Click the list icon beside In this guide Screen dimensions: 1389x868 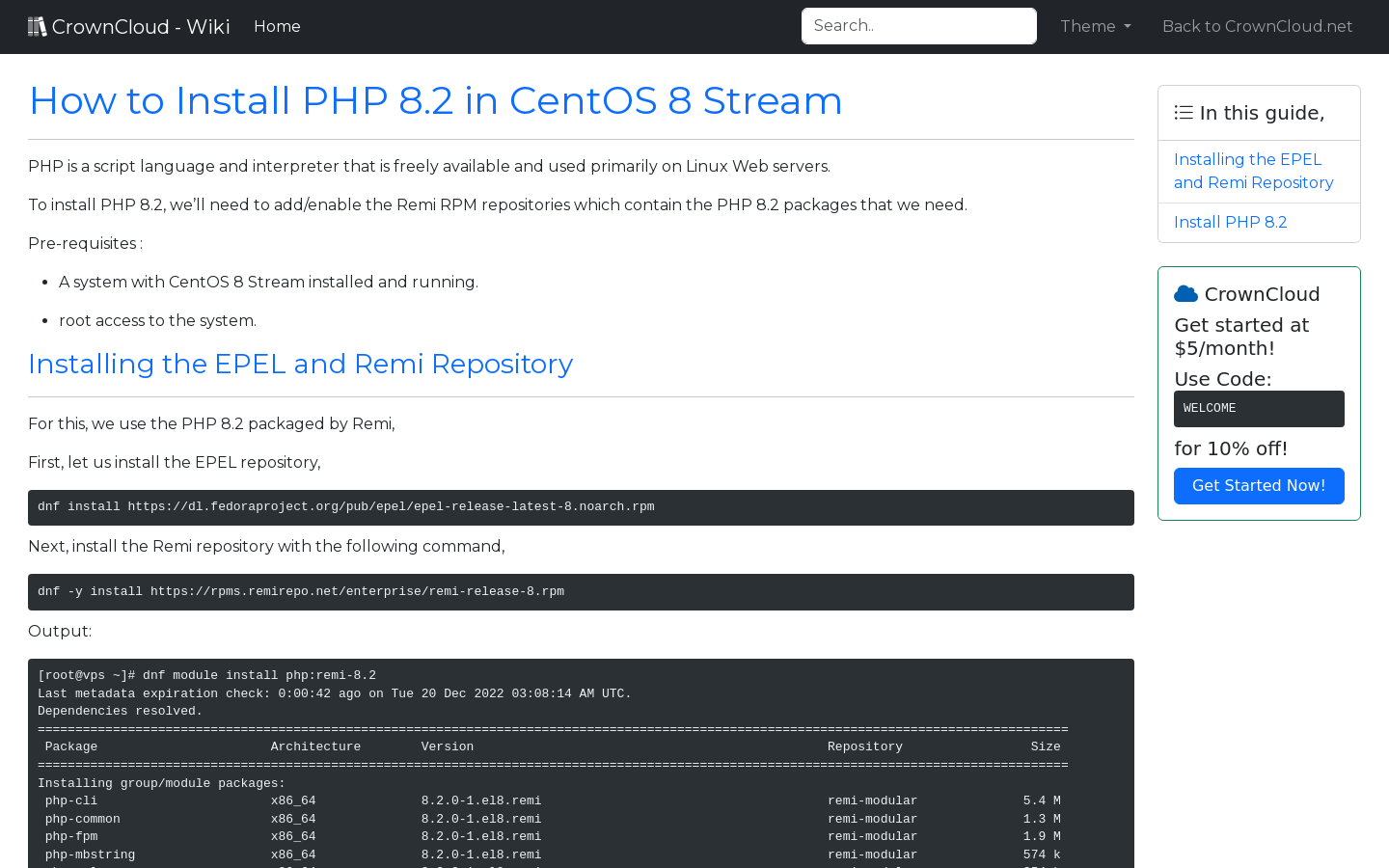pyautogui.click(x=1184, y=113)
